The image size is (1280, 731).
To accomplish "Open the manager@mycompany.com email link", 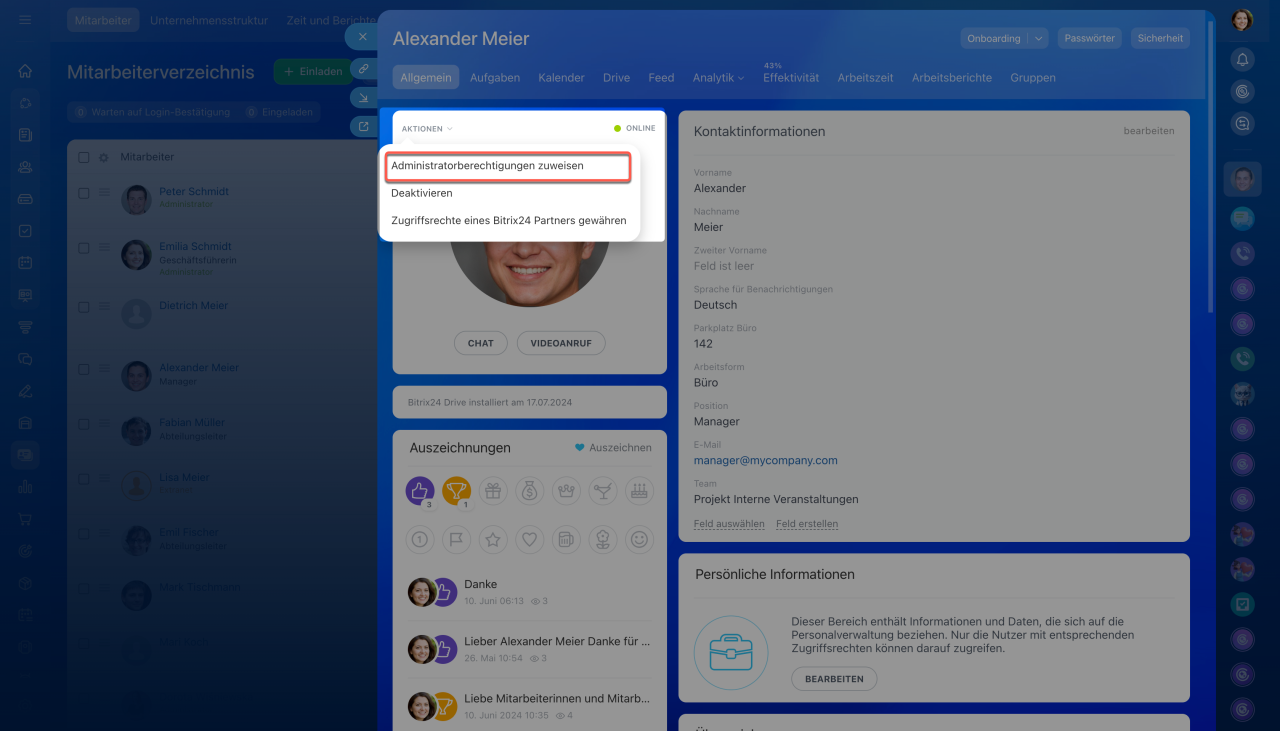I will [766, 461].
